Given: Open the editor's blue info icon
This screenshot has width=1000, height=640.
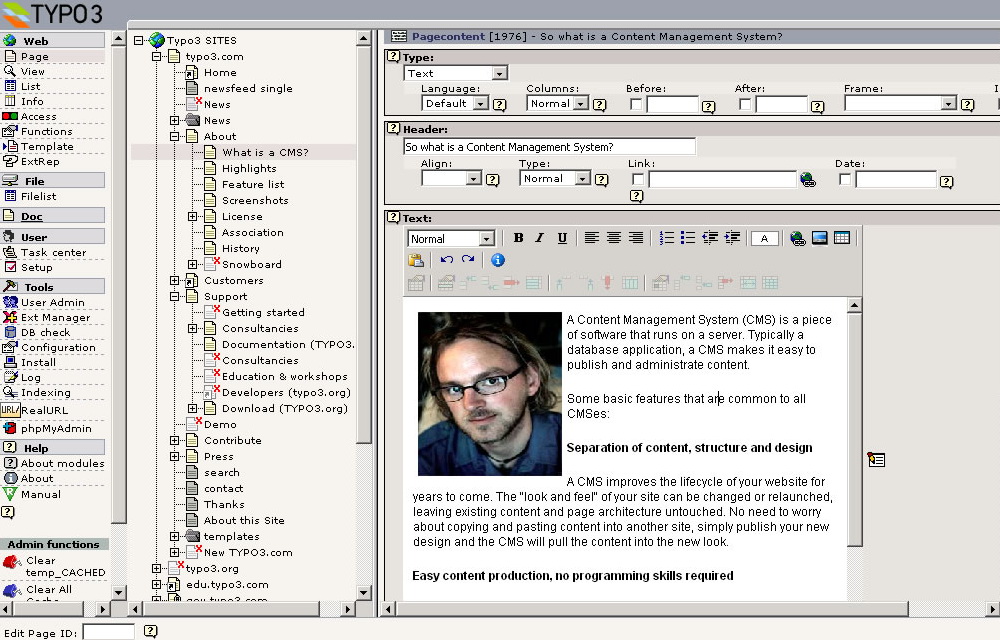Looking at the screenshot, I should point(497,260).
